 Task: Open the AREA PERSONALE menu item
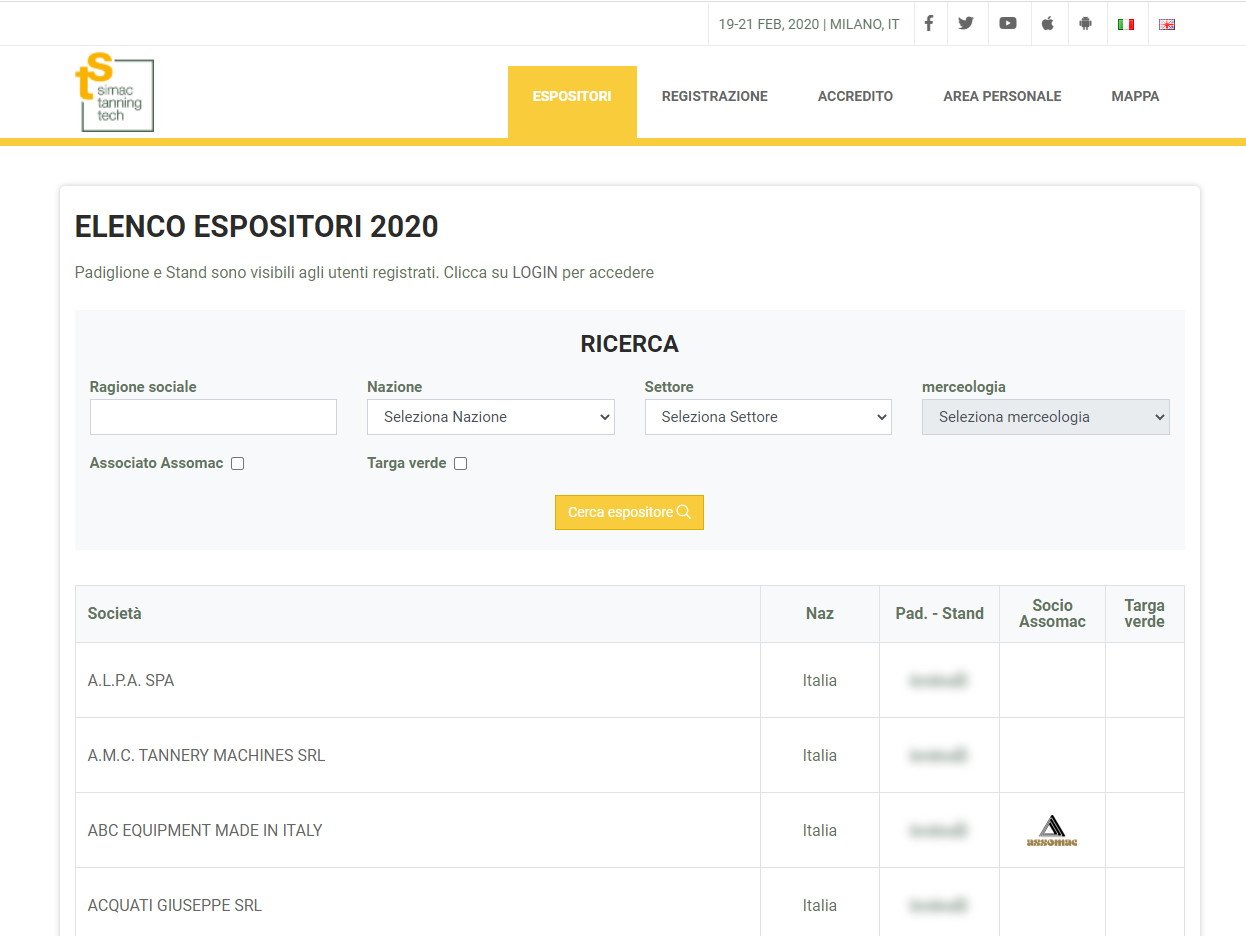coord(1002,97)
